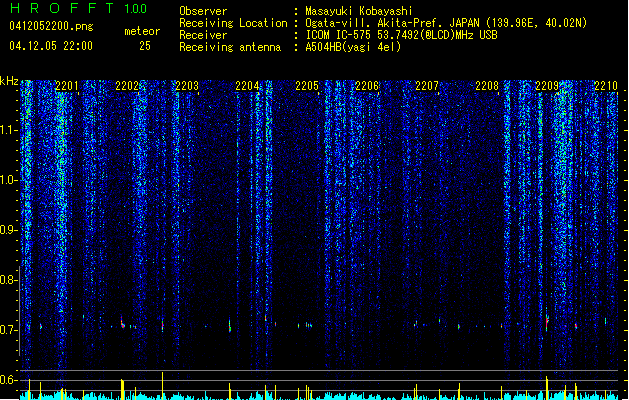629x400 pixels.
Task: Click the 2209 time marker
Action: [x=547, y=86]
